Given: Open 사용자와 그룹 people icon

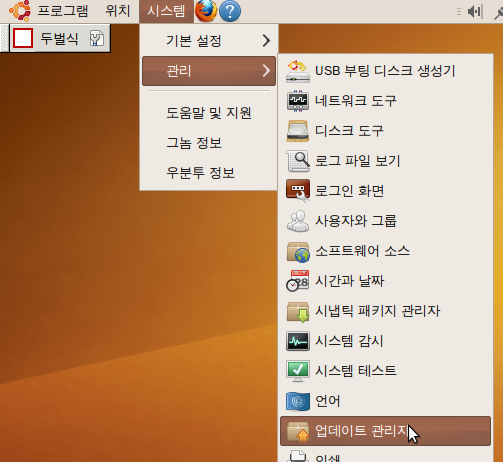Looking at the screenshot, I should [x=298, y=221].
